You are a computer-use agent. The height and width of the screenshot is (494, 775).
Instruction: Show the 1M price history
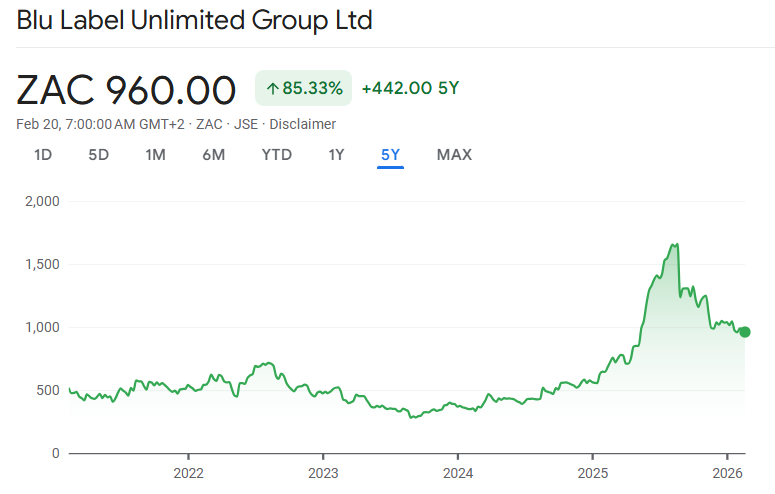[x=155, y=155]
